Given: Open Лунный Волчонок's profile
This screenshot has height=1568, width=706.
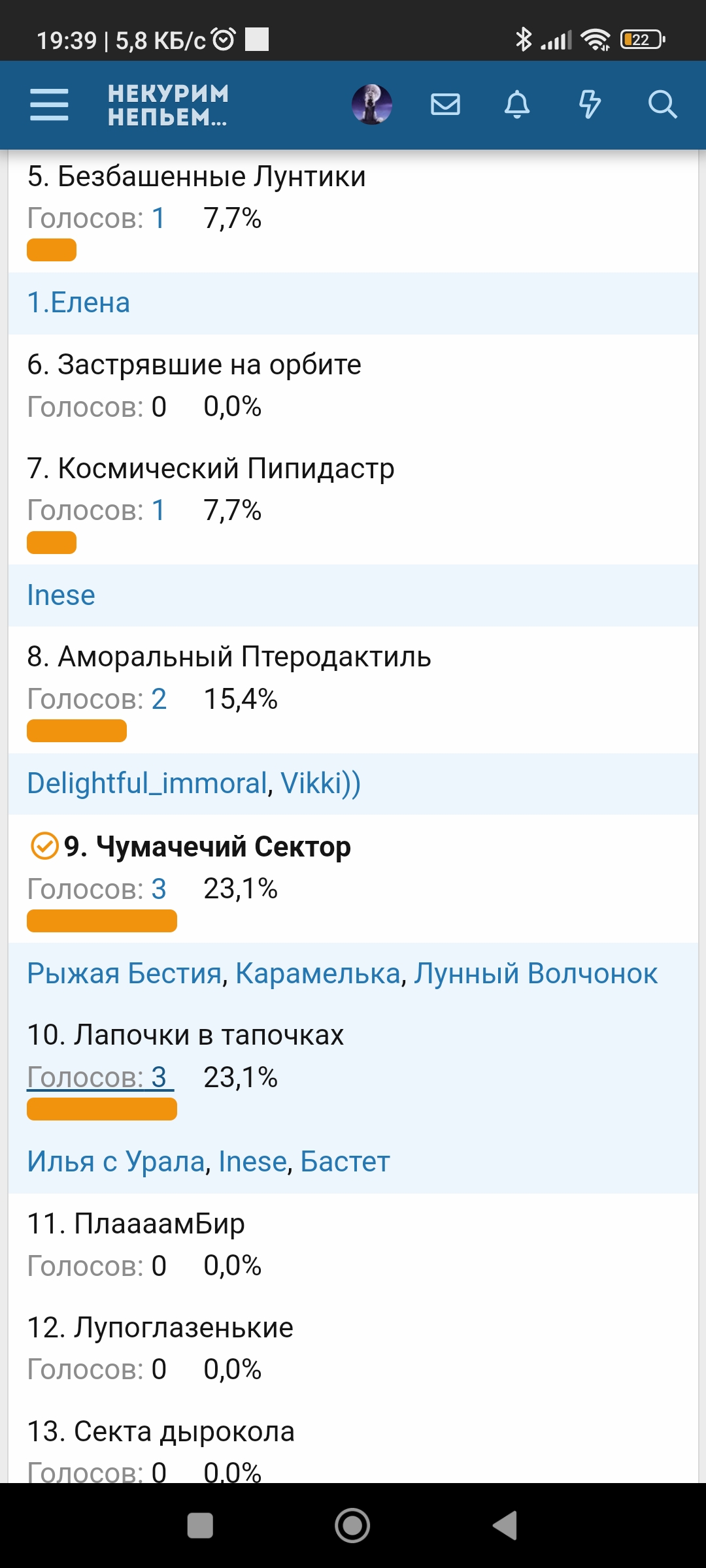Looking at the screenshot, I should click(x=535, y=973).
